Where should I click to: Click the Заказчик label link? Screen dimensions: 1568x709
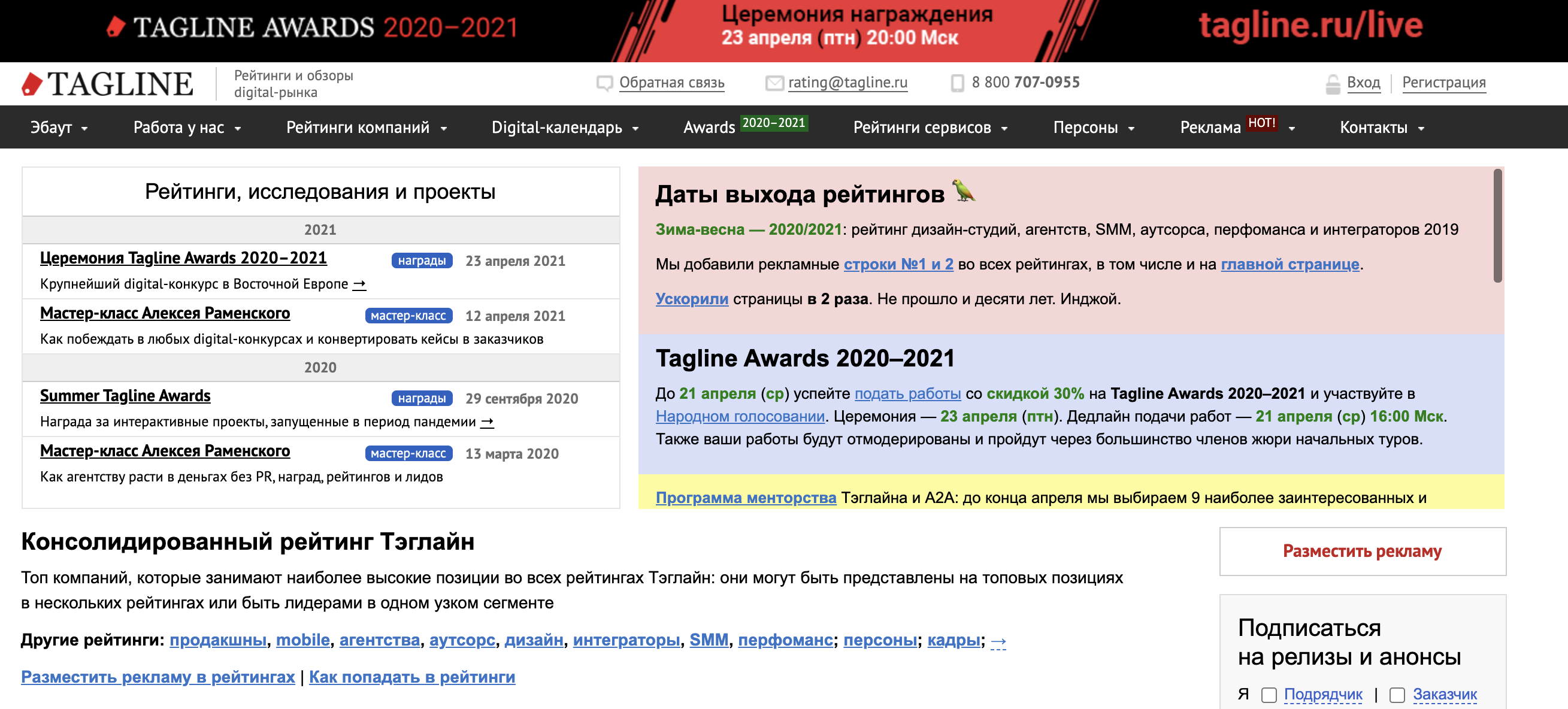[1445, 695]
